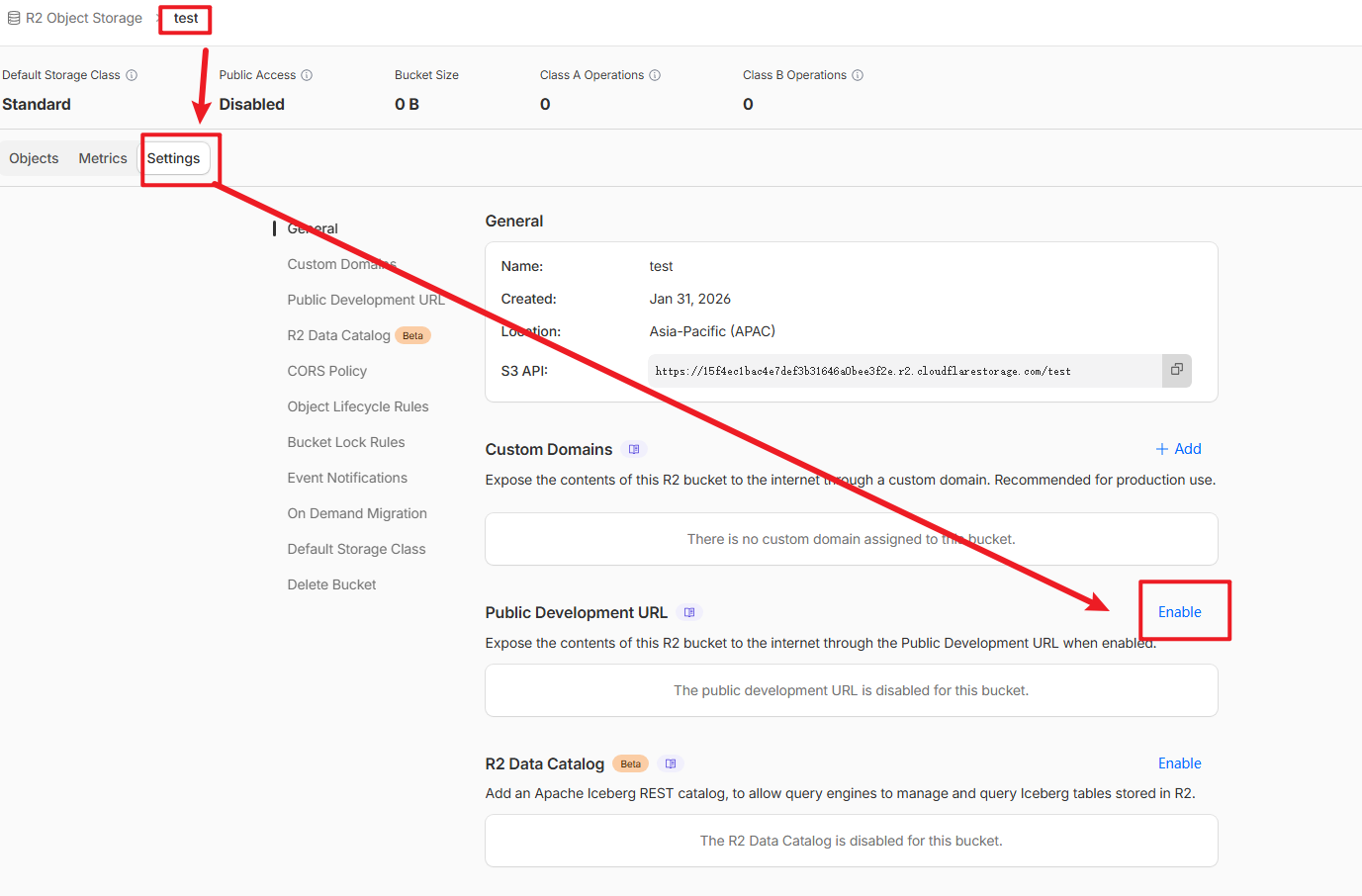Copy the S3 API URL
The height and width of the screenshot is (896, 1362).
(1176, 370)
